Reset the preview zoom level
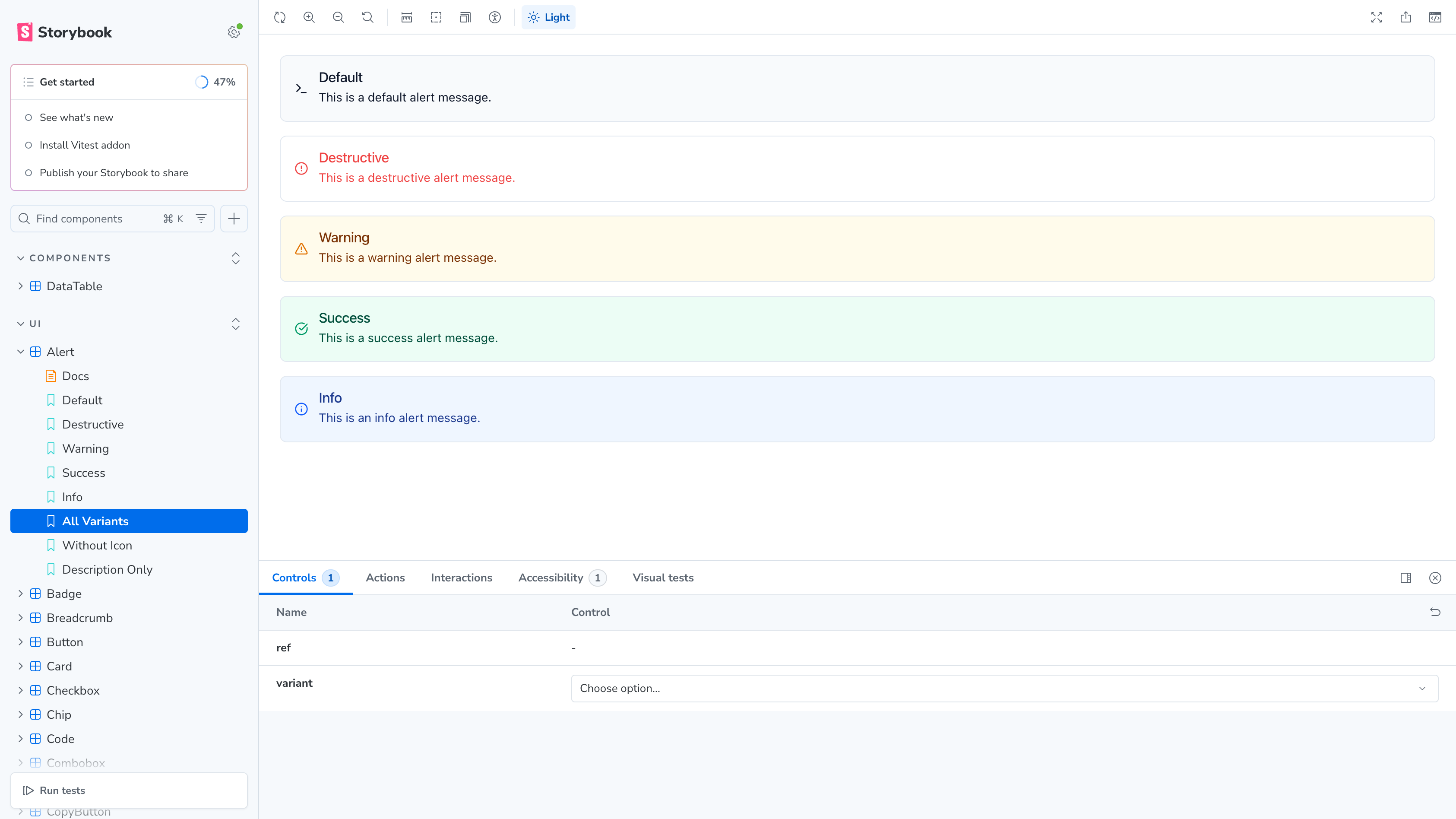 pos(368,17)
